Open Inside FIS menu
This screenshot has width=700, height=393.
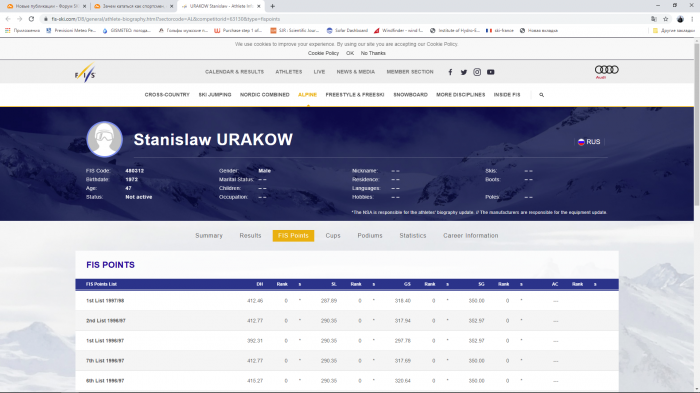(507, 95)
